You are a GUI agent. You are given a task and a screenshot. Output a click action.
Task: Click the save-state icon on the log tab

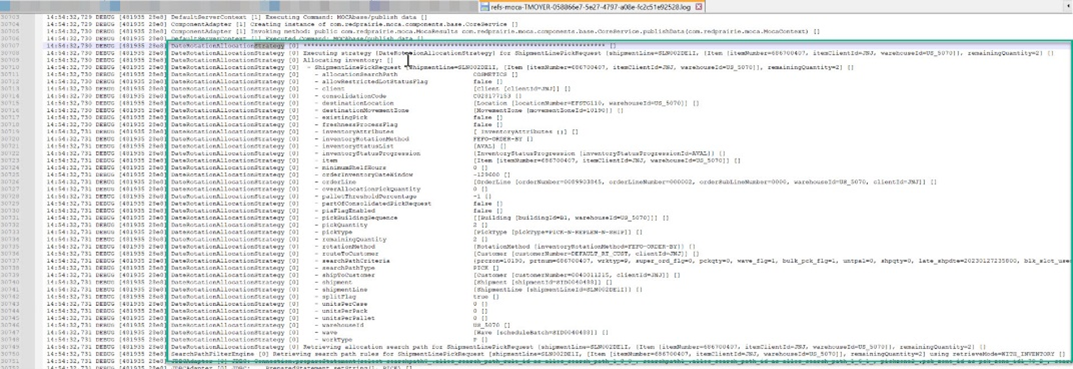[485, 6]
